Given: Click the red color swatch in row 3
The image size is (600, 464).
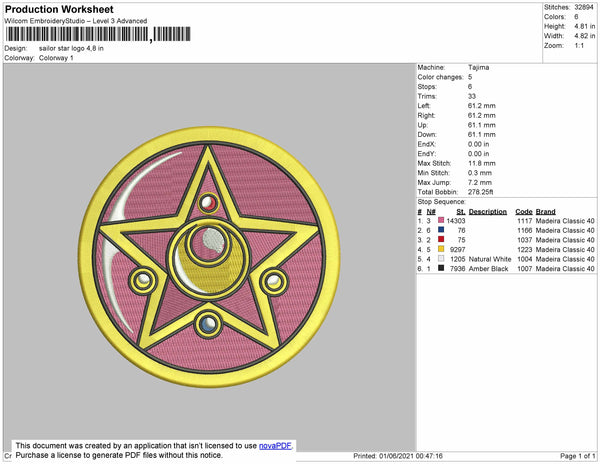Looking at the screenshot, I should pos(441,239).
